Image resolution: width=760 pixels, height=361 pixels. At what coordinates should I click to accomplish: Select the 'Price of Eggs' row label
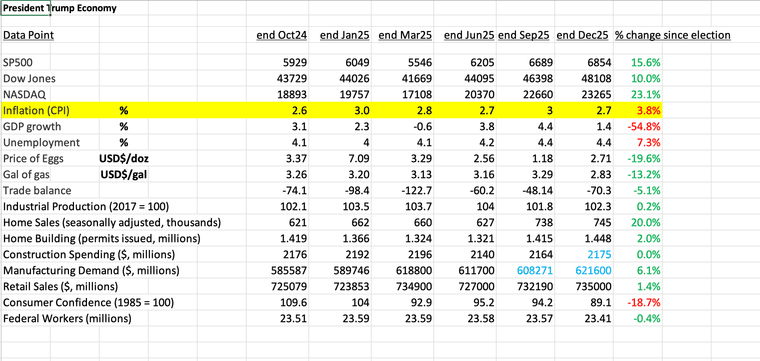click(x=33, y=158)
